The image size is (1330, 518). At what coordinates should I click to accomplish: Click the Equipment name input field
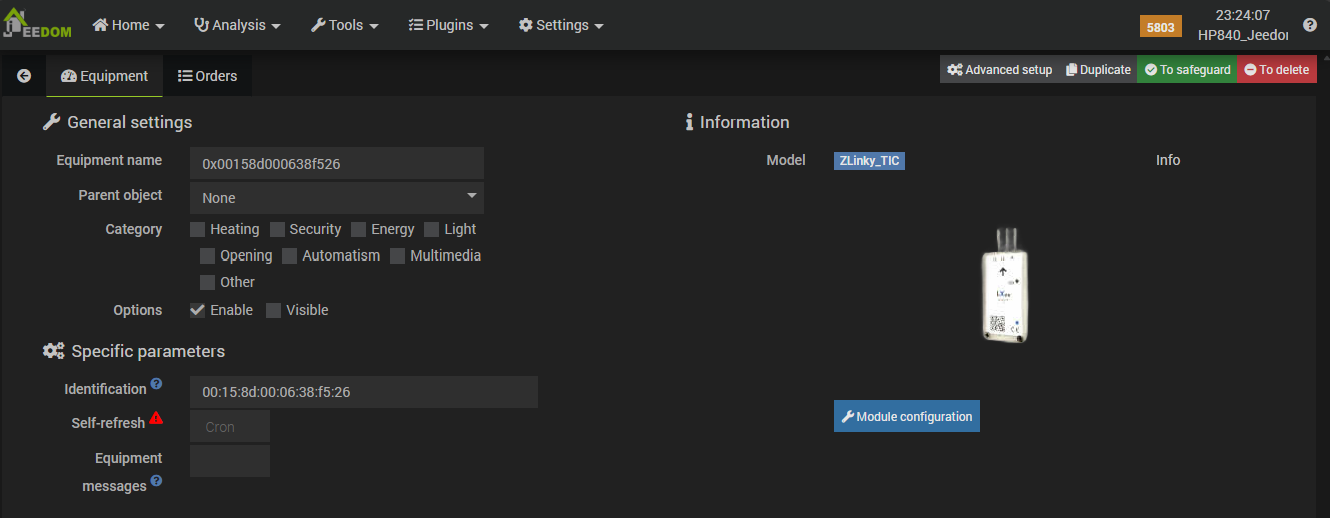point(336,164)
